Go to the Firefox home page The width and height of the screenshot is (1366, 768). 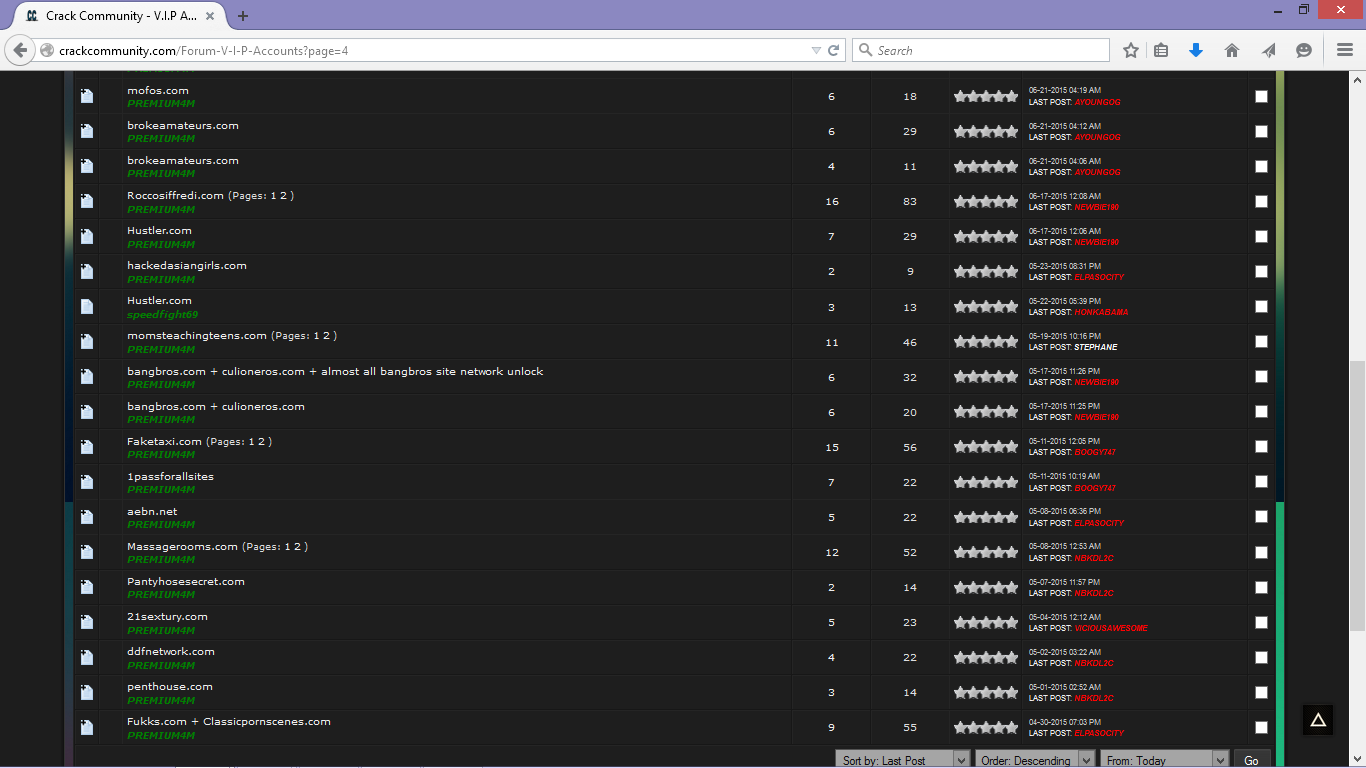point(1232,50)
